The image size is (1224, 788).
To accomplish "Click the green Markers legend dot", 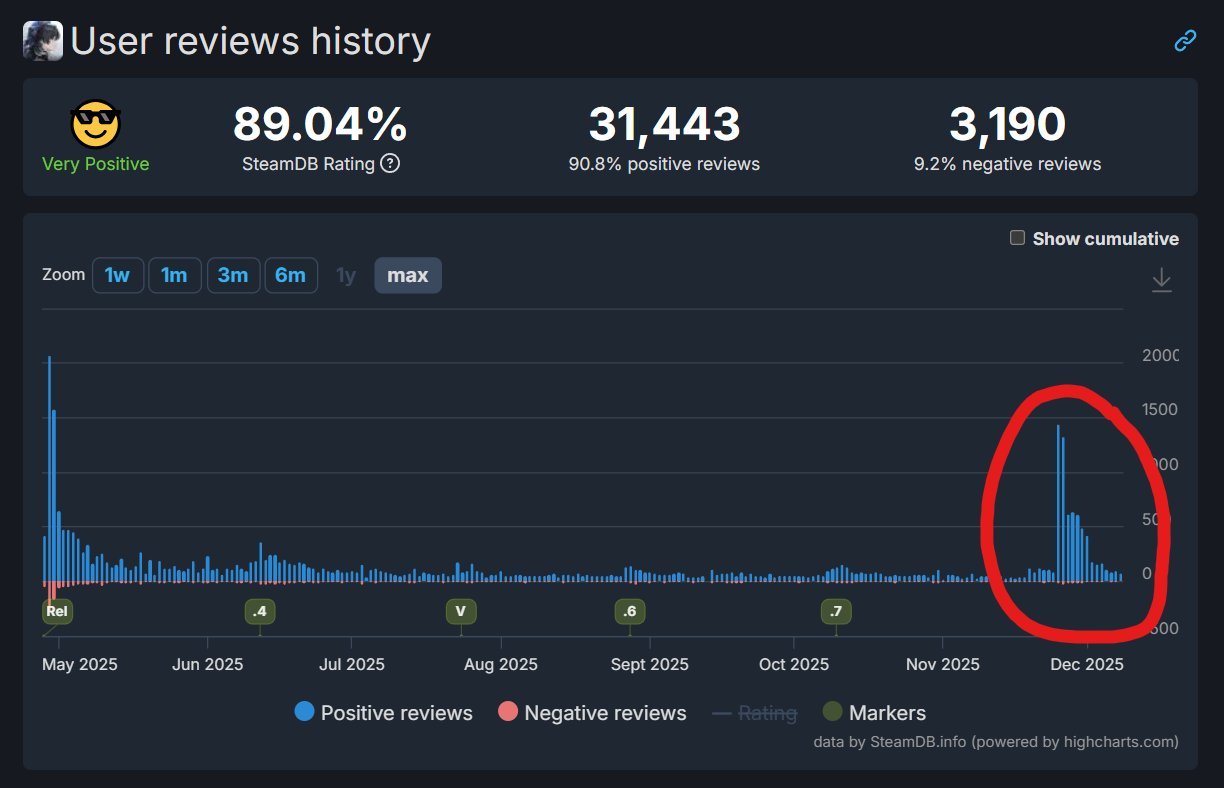I will point(832,712).
